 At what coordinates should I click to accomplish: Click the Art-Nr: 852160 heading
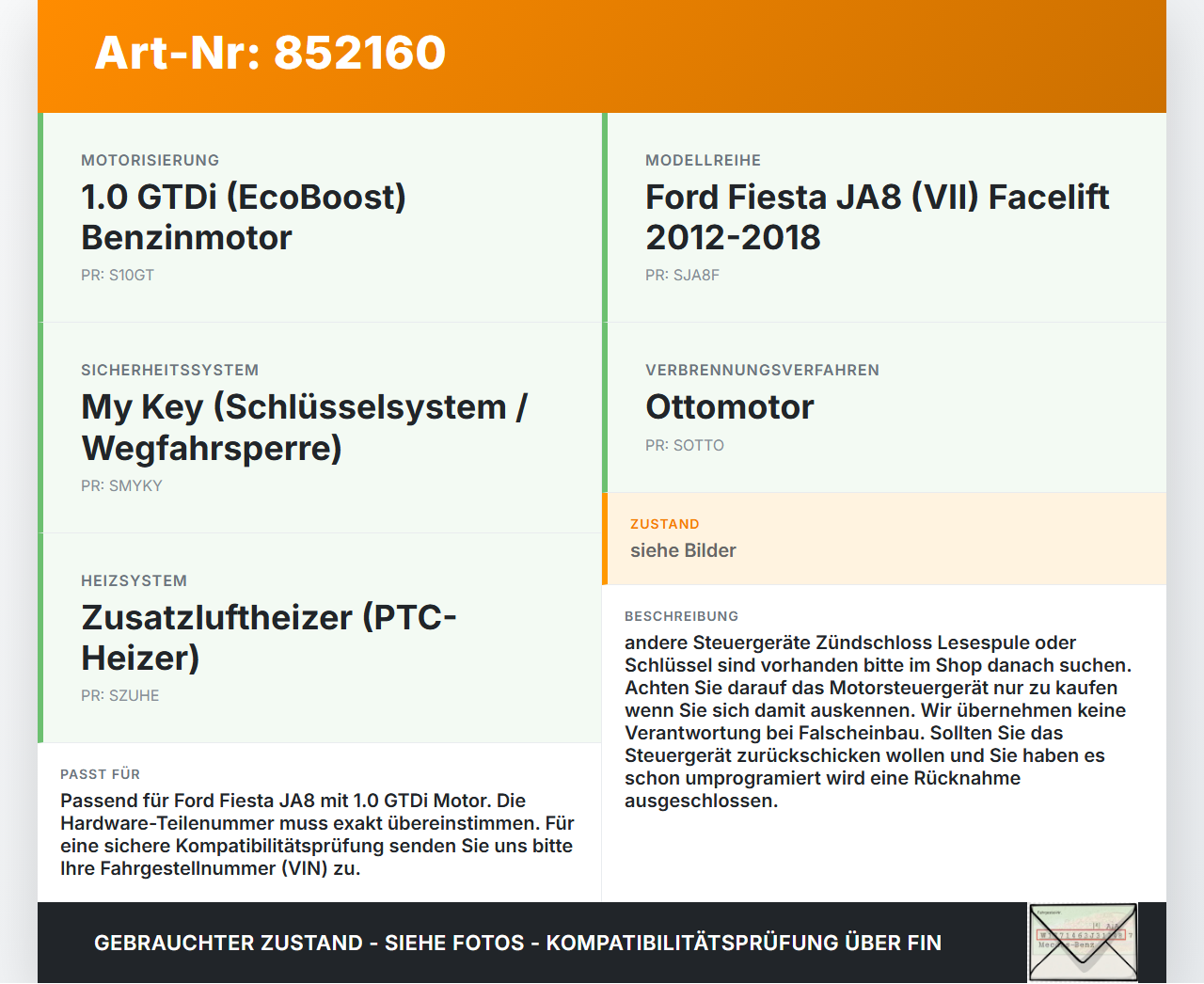point(270,53)
